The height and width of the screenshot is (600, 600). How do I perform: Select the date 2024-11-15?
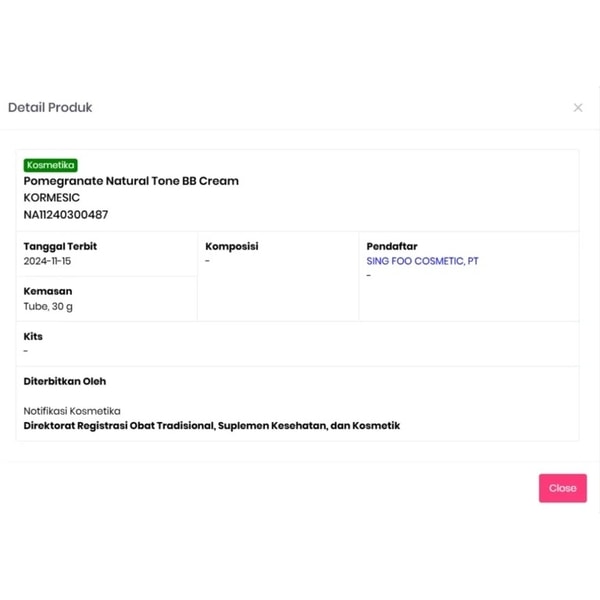tap(47, 261)
